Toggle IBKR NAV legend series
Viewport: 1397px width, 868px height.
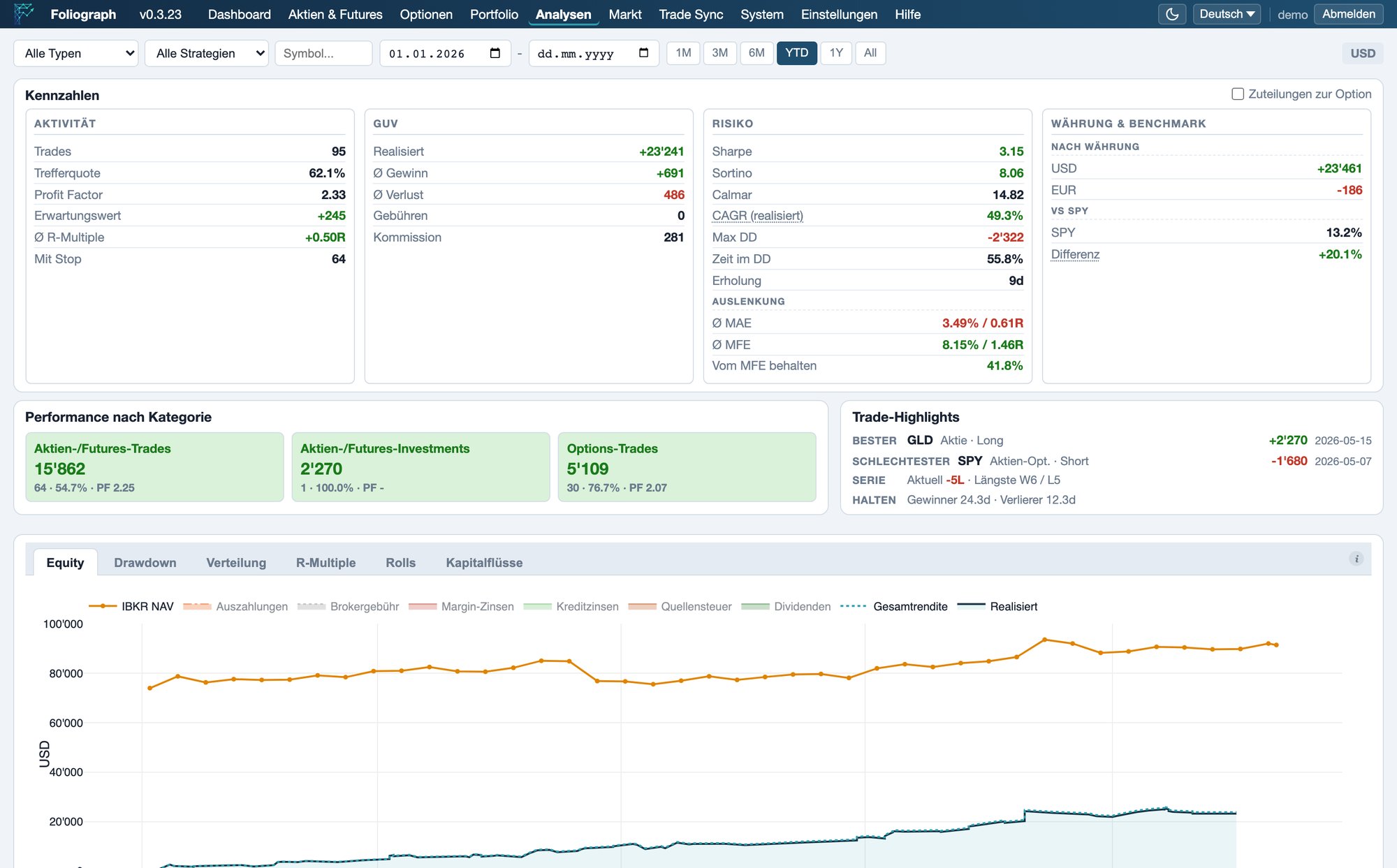coord(131,606)
